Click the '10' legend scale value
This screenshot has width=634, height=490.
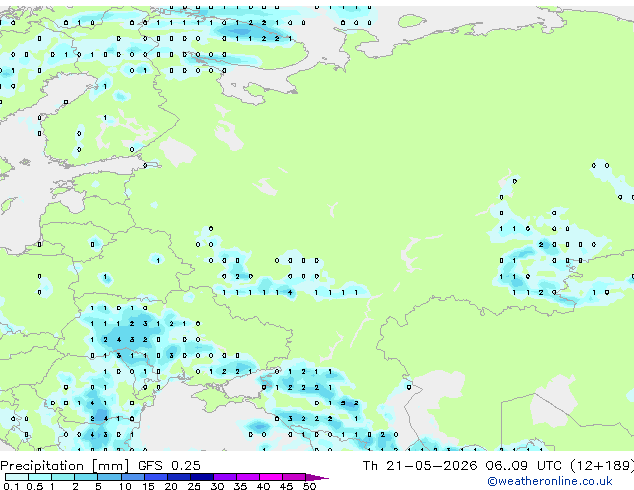click(125, 486)
